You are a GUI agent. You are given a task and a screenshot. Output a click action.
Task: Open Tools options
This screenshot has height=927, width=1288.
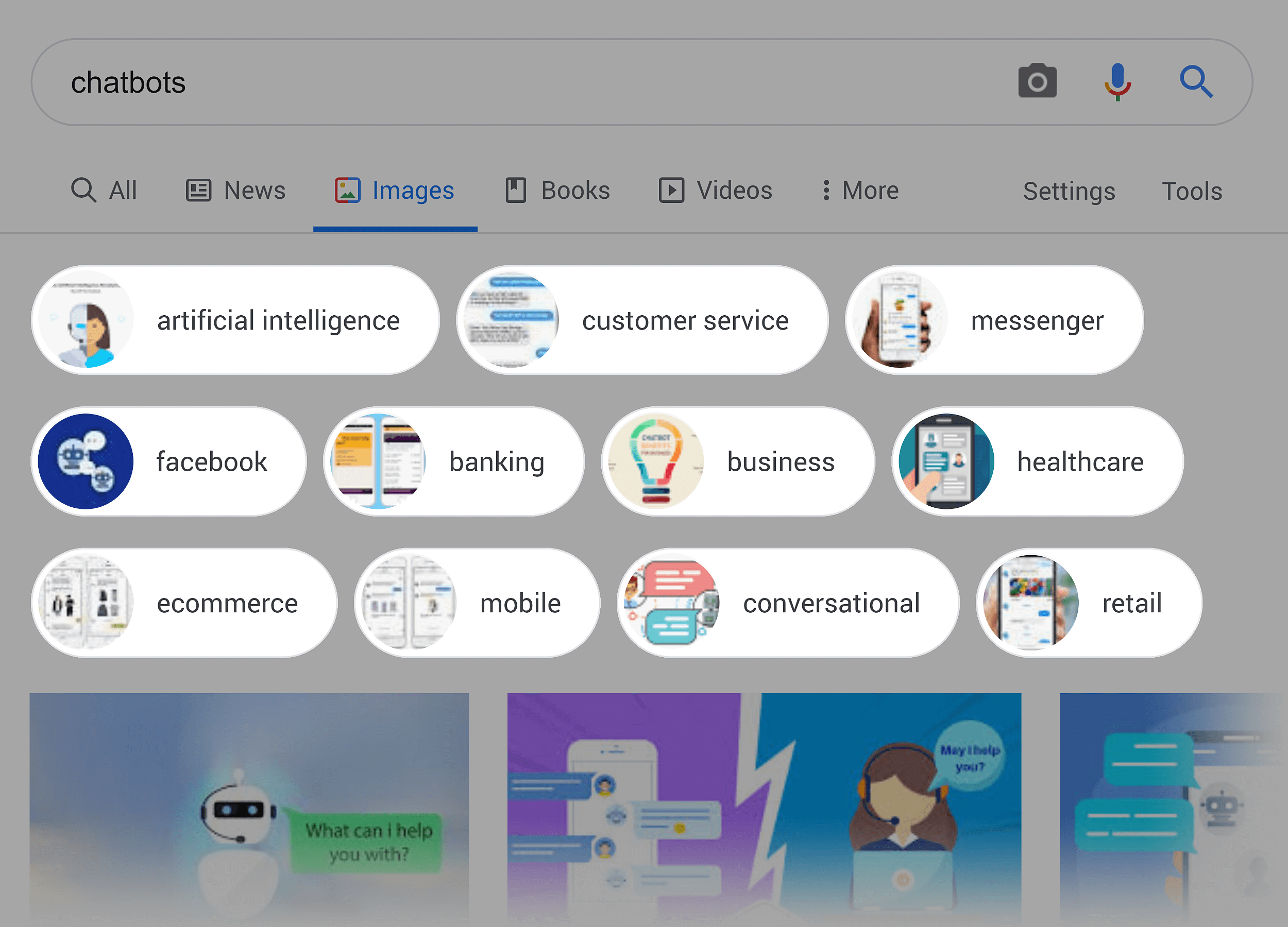coord(1192,191)
